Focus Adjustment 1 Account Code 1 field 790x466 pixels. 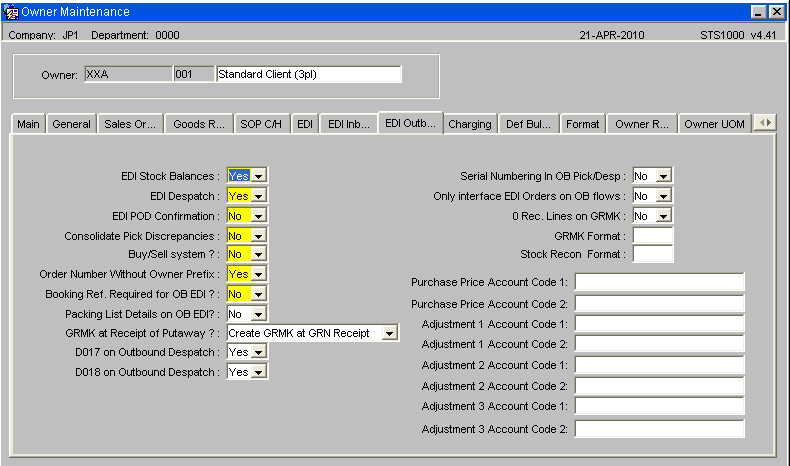660,324
